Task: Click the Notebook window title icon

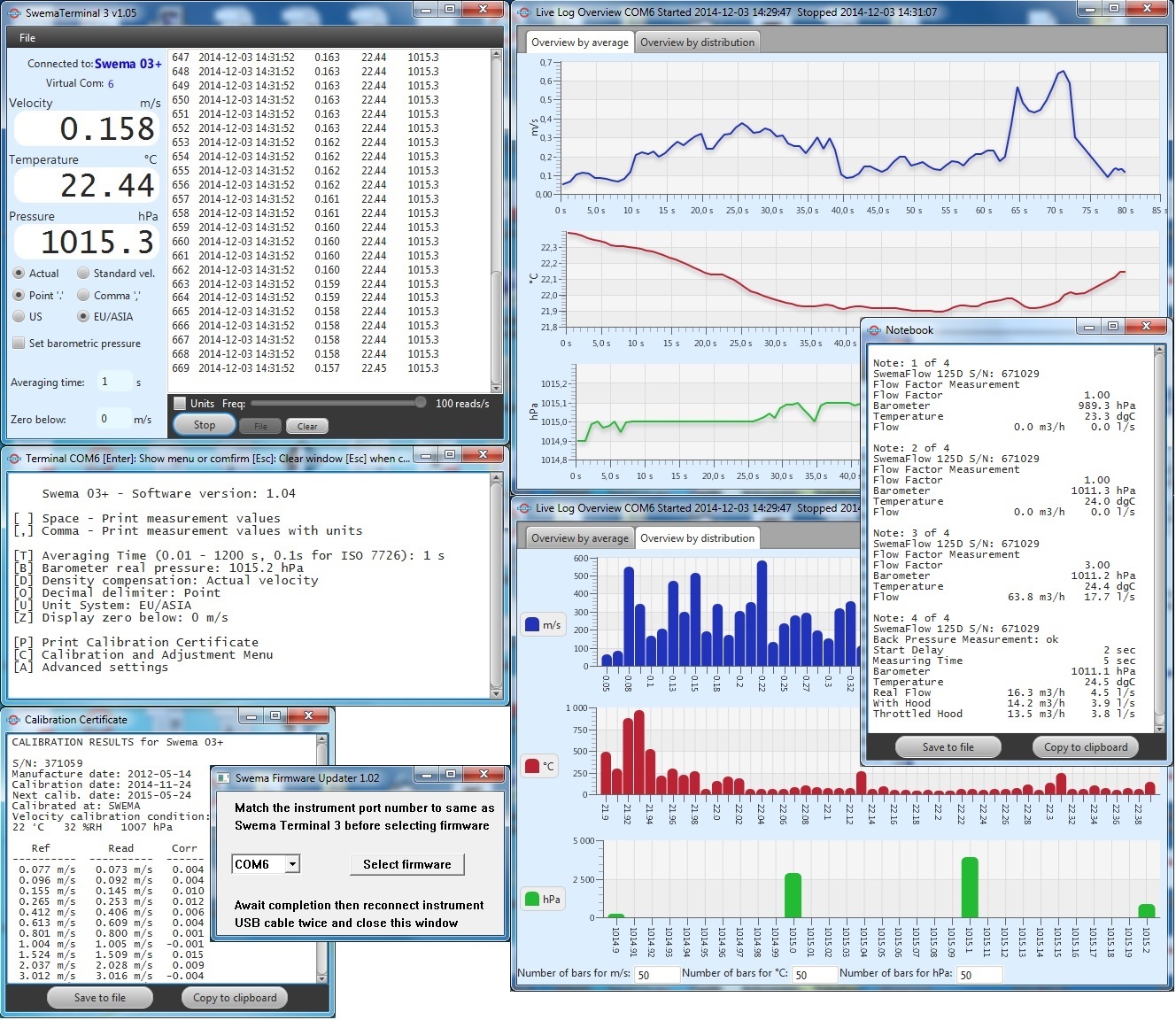Action: (x=873, y=330)
